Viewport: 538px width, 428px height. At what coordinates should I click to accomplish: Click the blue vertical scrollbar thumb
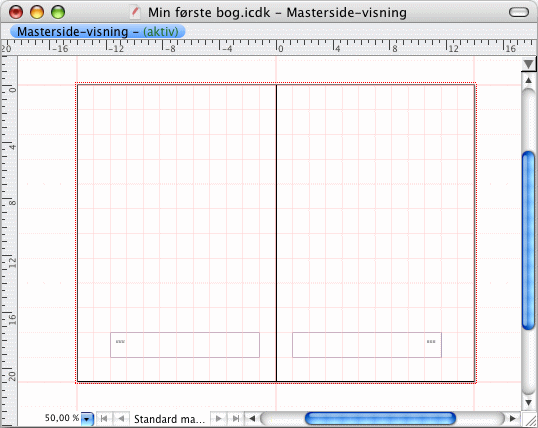tap(528, 240)
